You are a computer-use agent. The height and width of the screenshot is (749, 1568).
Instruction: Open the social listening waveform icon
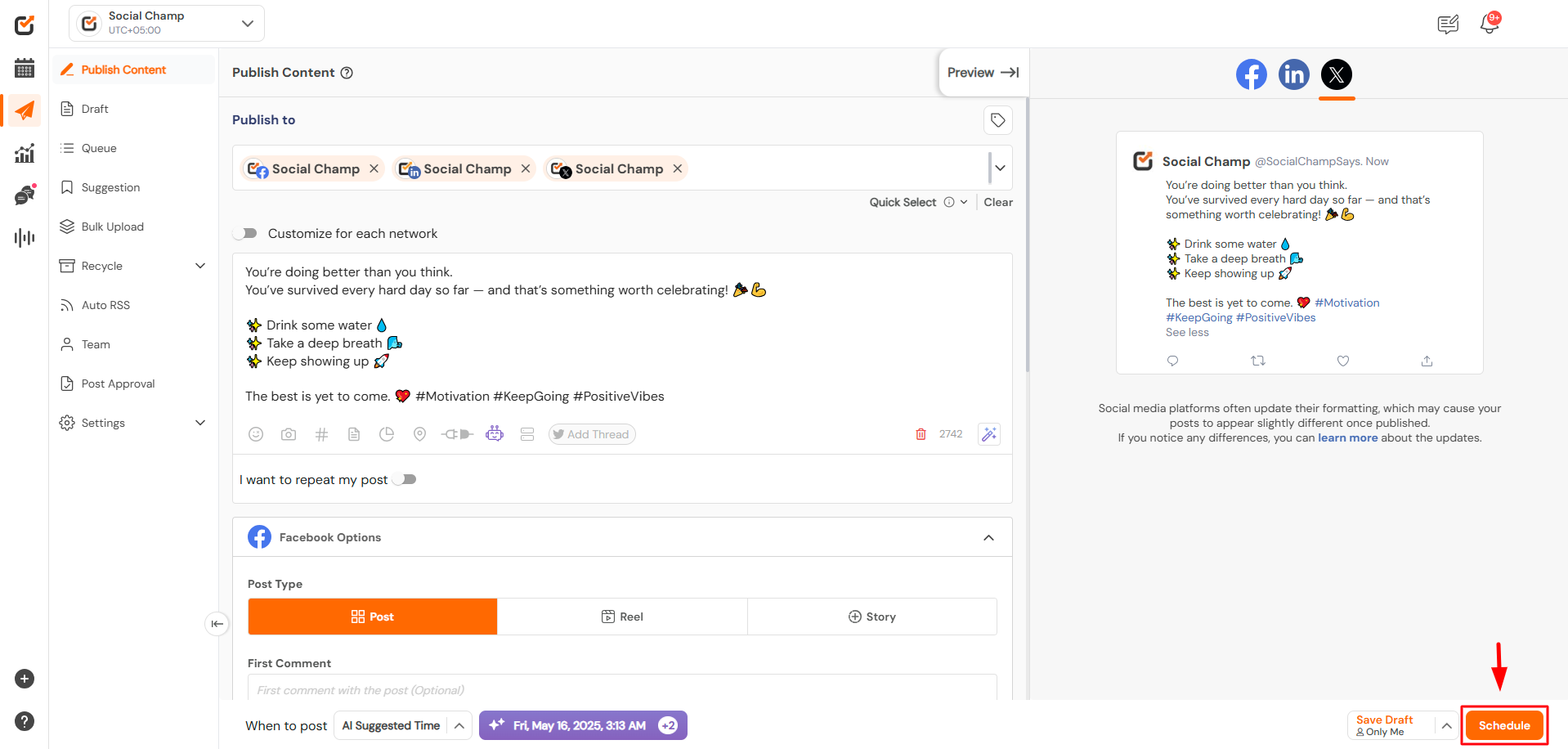(25, 238)
